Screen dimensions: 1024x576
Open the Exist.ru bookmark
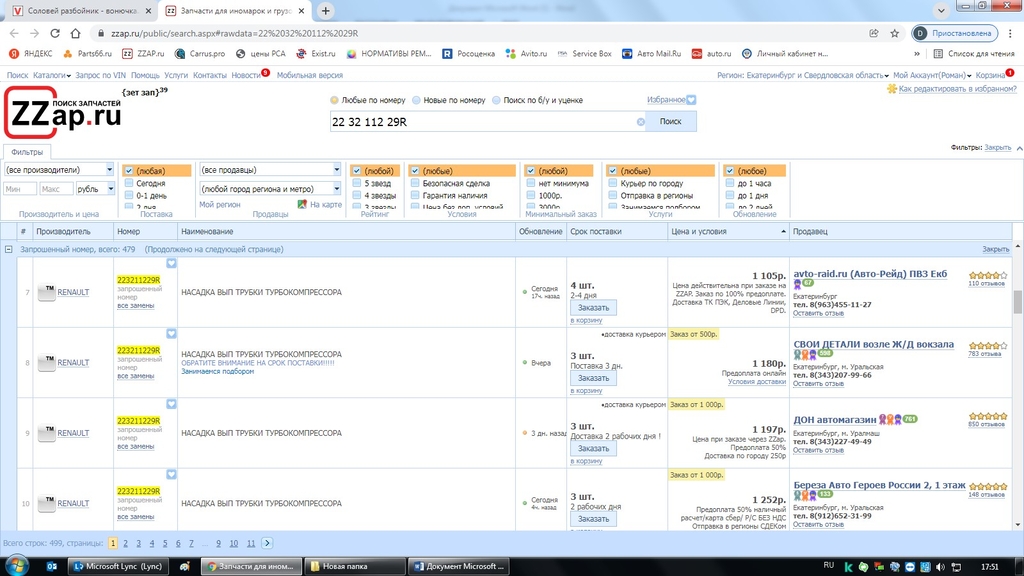pyautogui.click(x=315, y=54)
